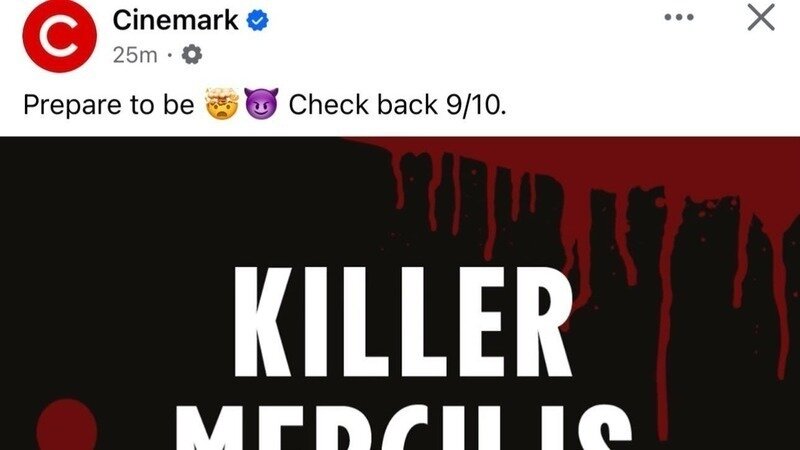Click the white C inside the logo

point(59,36)
